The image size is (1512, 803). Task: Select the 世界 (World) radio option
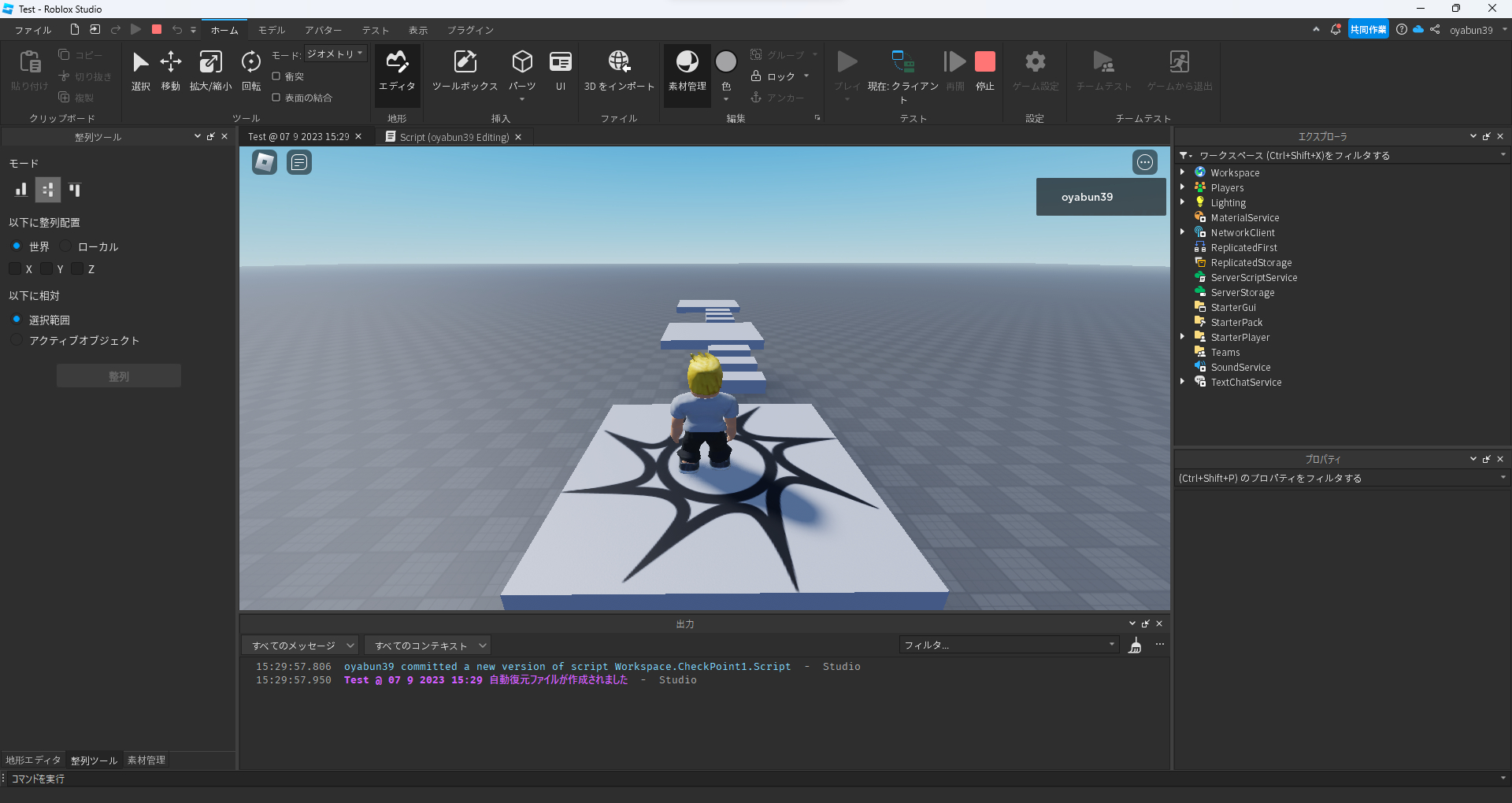17,246
